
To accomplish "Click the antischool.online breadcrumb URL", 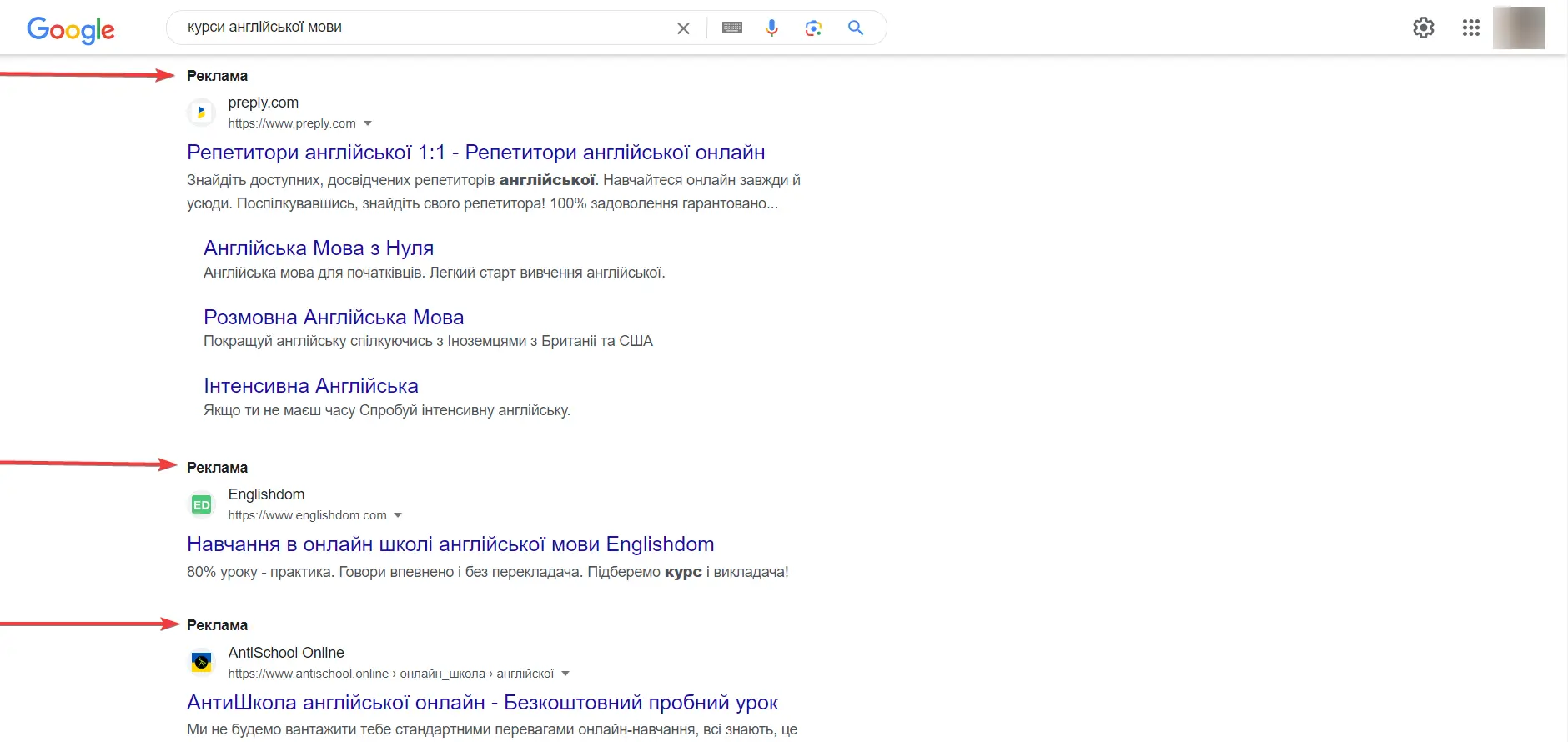I will point(390,674).
